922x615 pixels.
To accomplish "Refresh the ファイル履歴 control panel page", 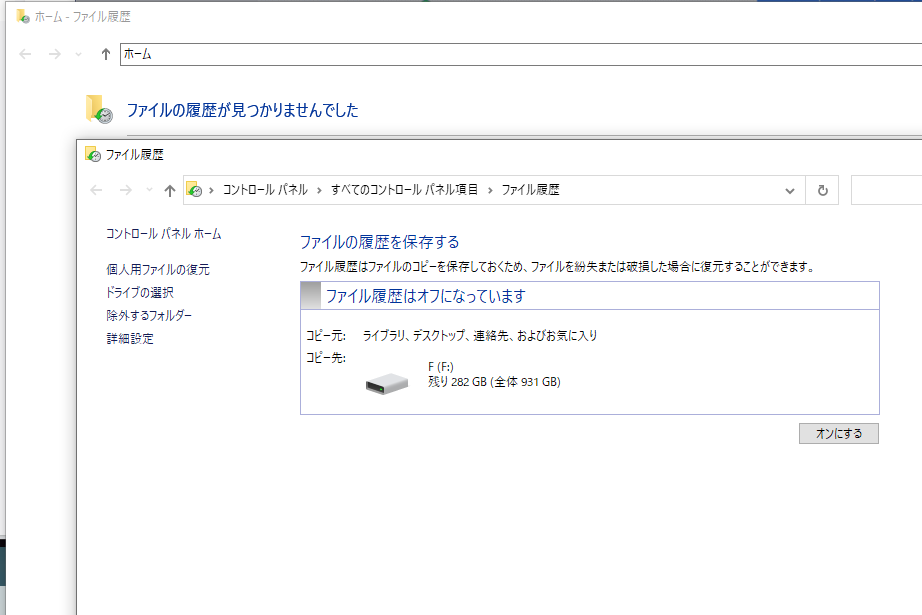I will click(822, 190).
